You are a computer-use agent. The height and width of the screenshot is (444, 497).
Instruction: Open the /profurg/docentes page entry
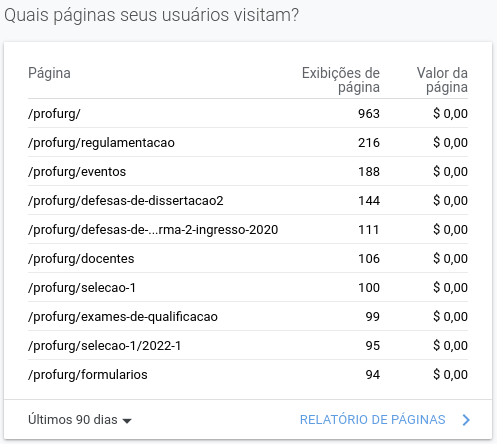pyautogui.click(x=81, y=259)
